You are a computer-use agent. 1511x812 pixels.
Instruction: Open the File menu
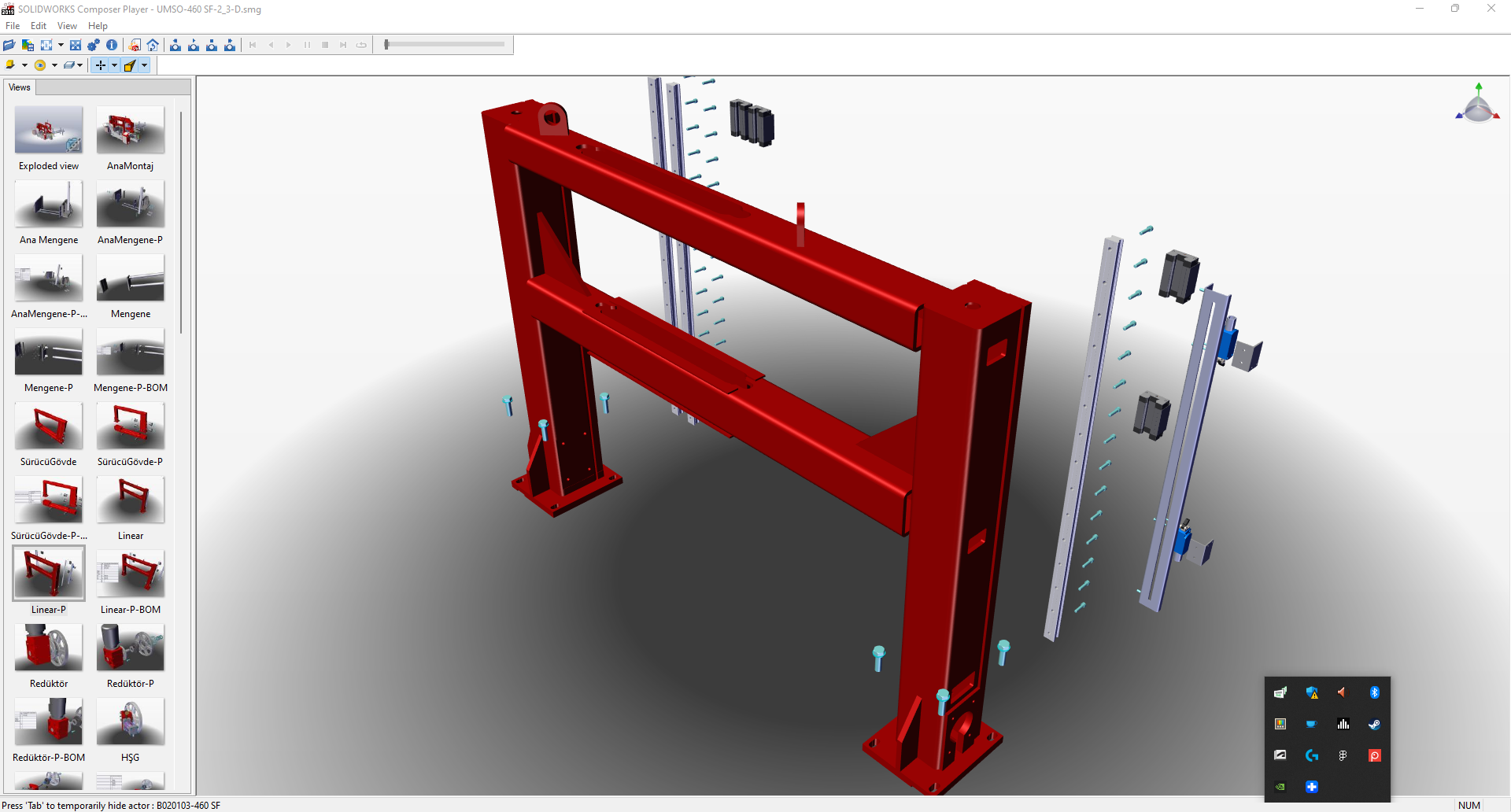(13, 26)
